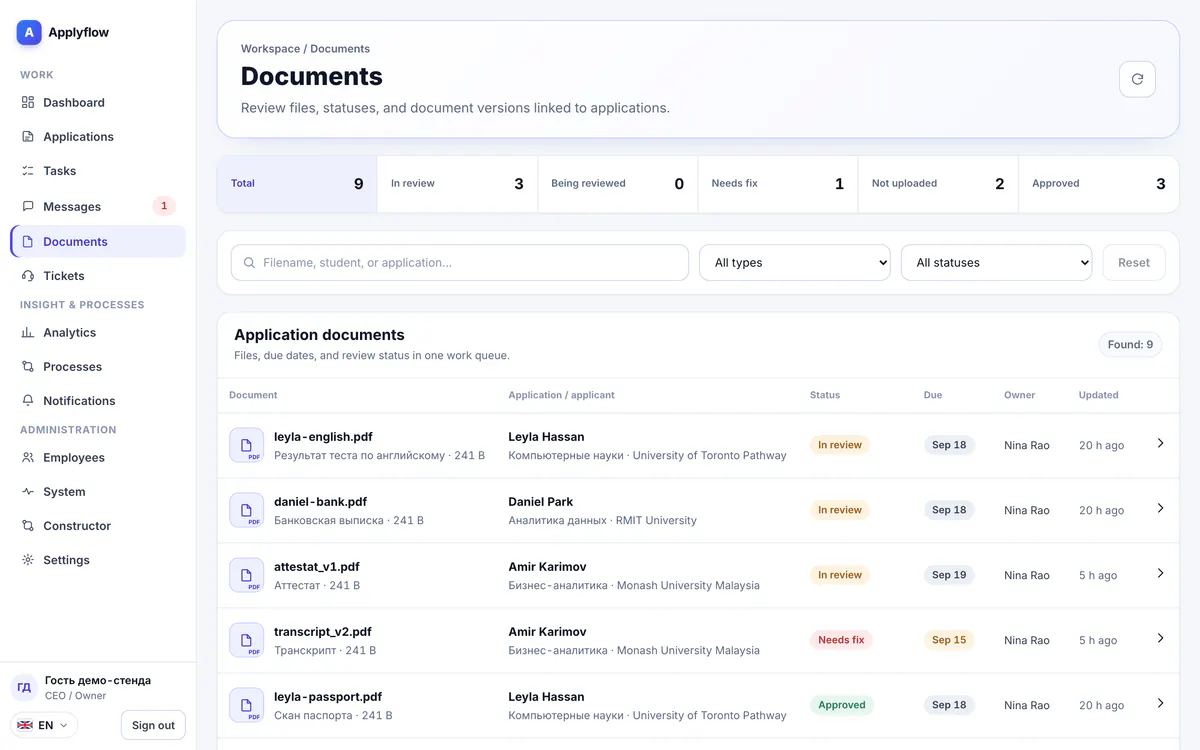Click the Settings gear icon

[x=28, y=559]
